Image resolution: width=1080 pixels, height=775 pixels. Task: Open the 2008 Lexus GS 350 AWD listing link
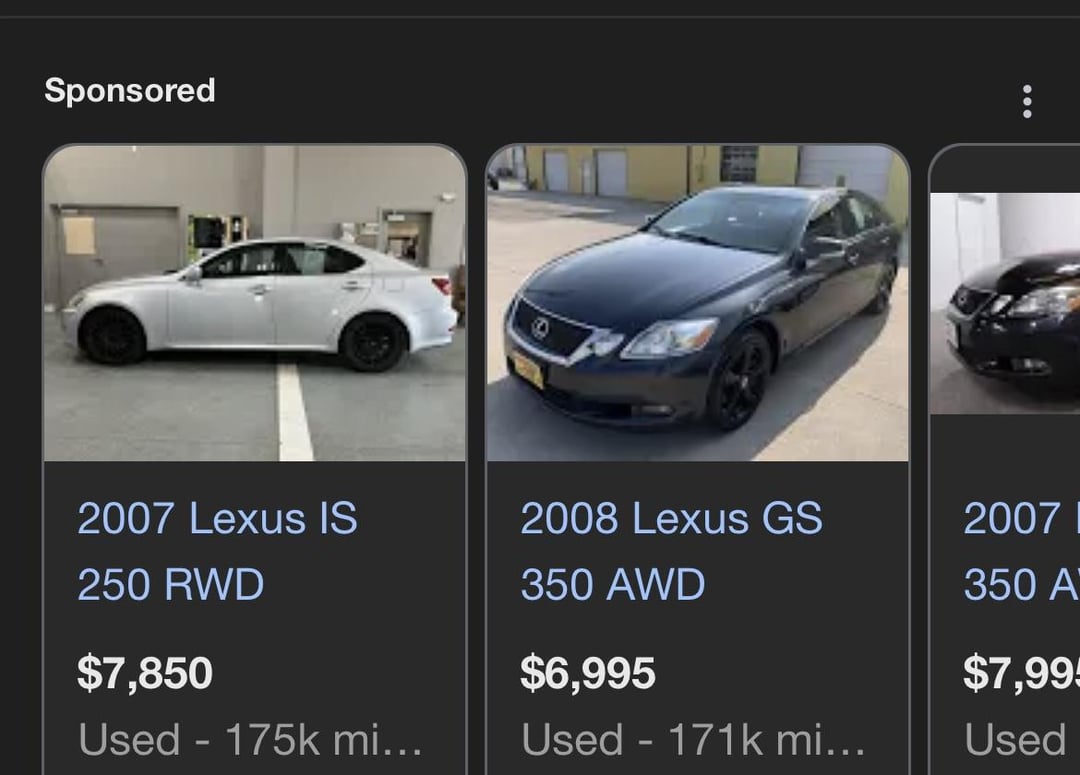672,551
